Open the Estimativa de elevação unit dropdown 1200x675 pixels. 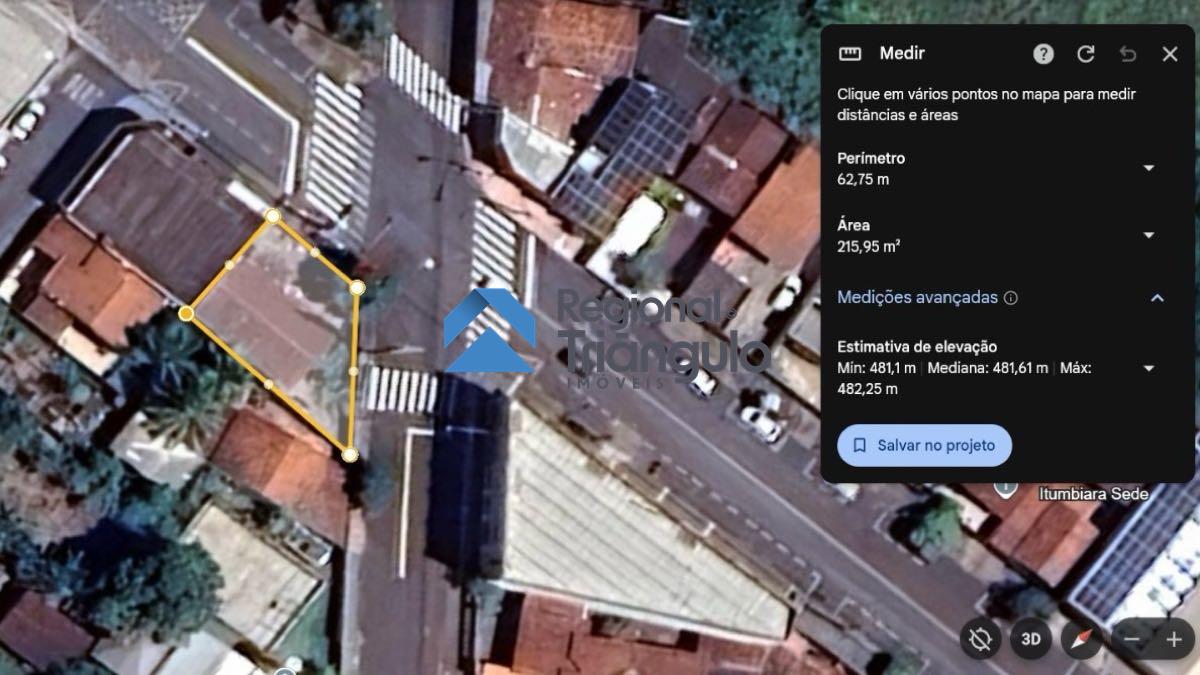click(1148, 368)
